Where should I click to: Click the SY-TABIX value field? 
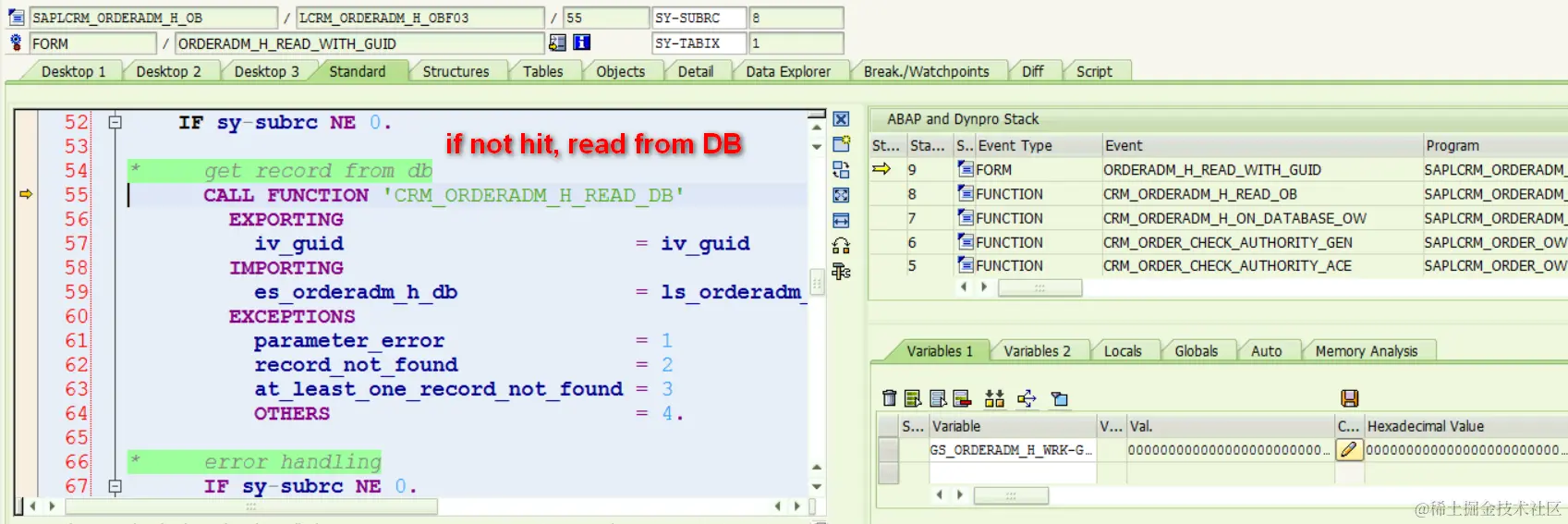click(x=796, y=43)
